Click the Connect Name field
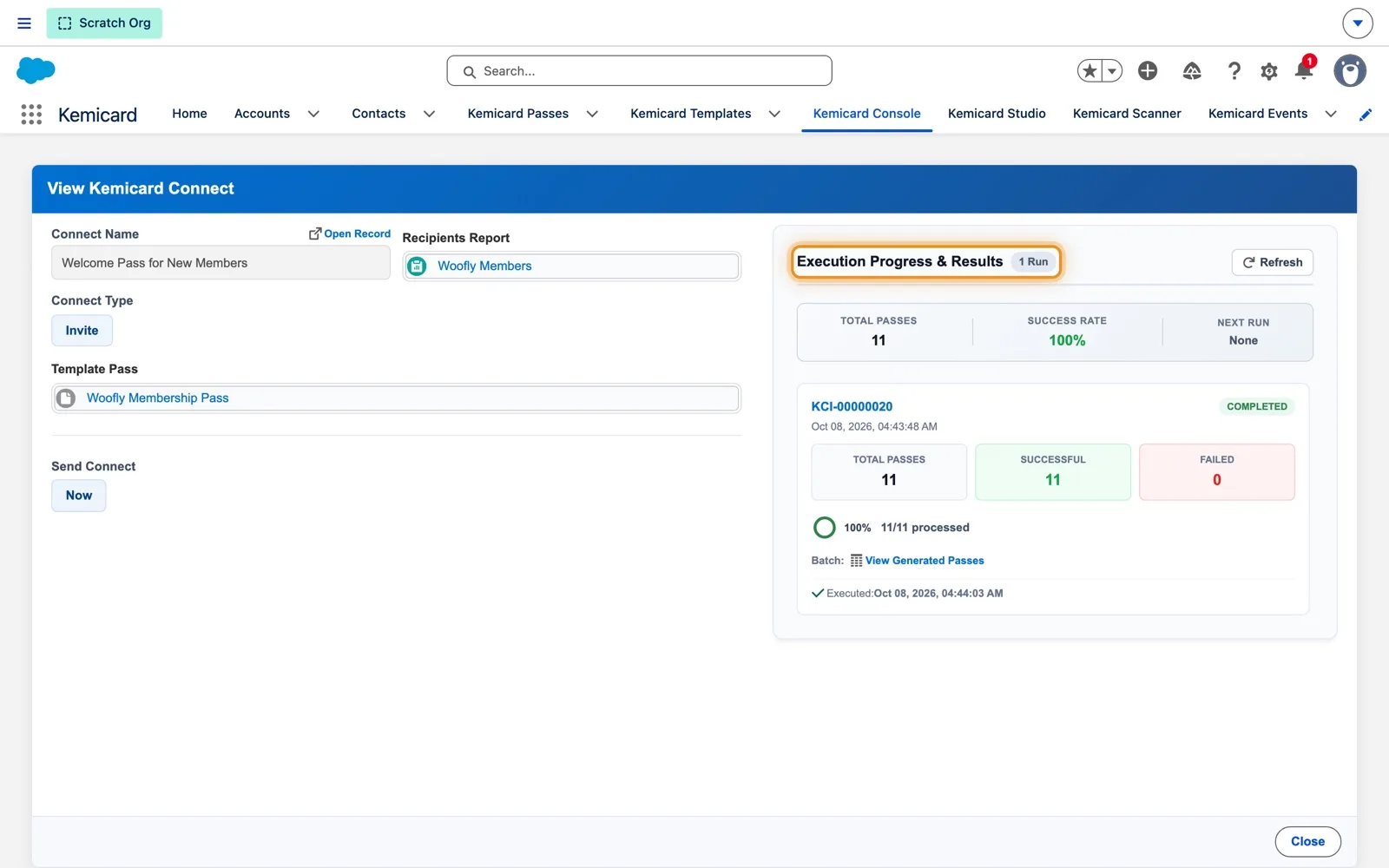This screenshot has height=868, width=1389. tap(221, 263)
